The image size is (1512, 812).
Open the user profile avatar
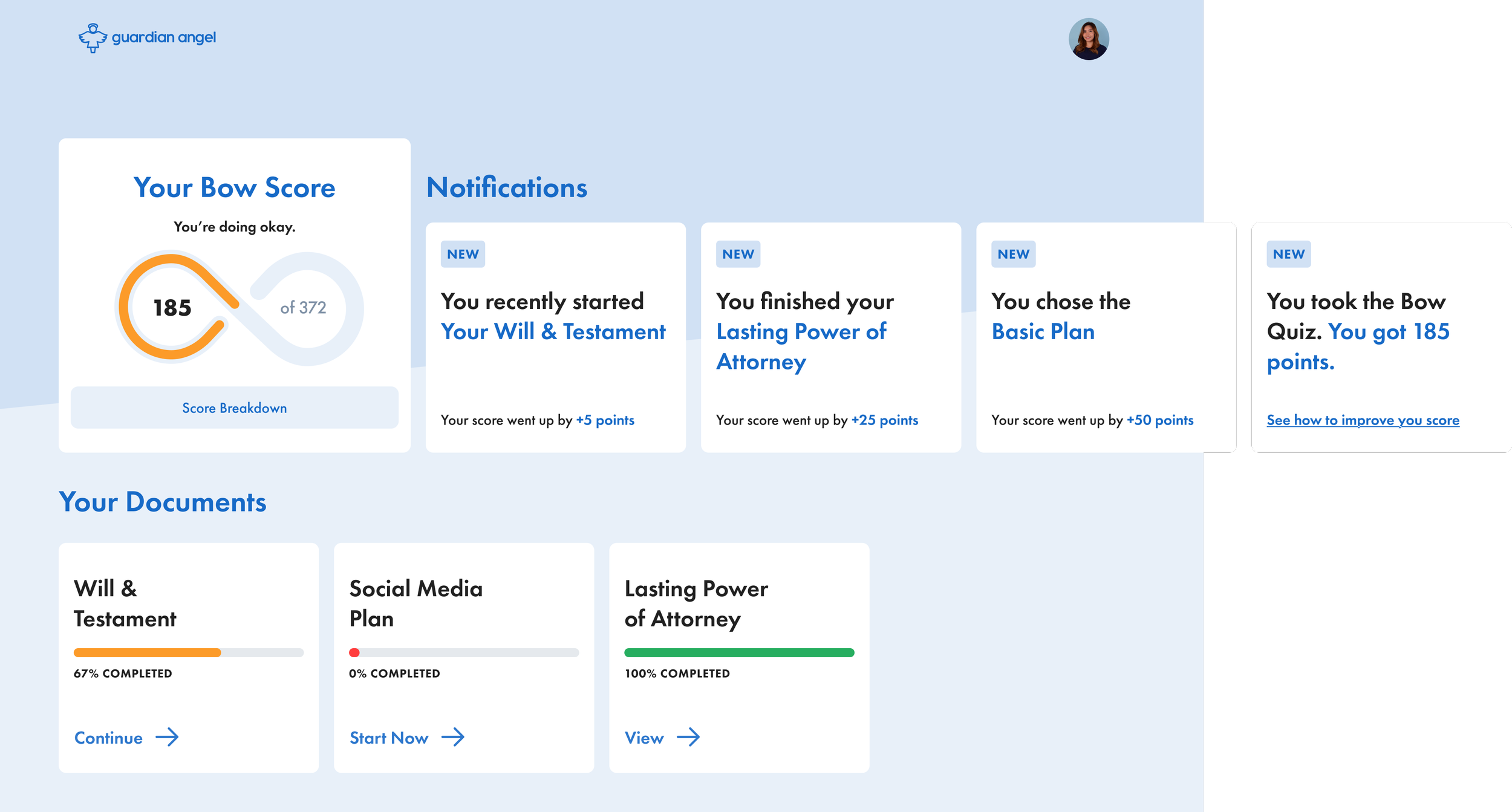1088,39
